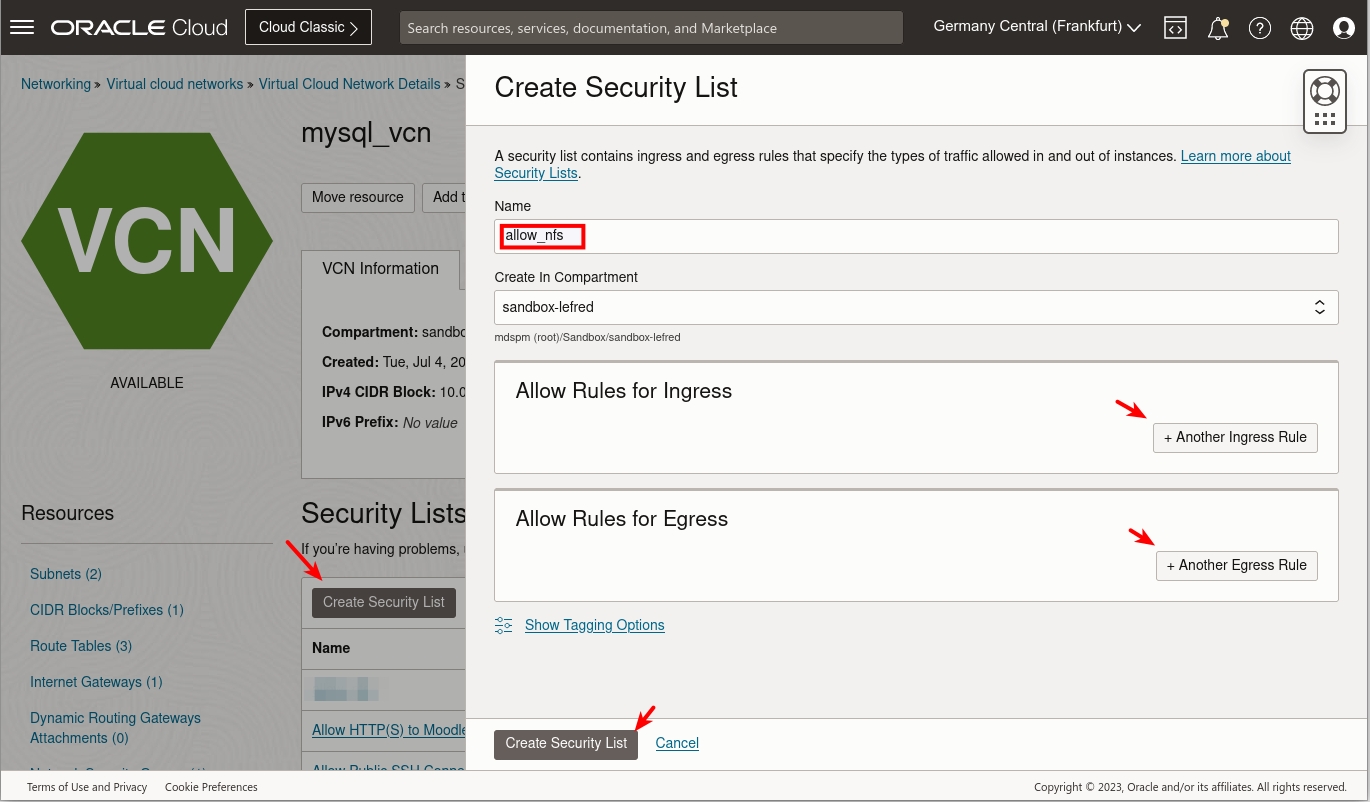Open the navigation hamburger menu
Screen dimensions: 1370x802
(21, 26)
